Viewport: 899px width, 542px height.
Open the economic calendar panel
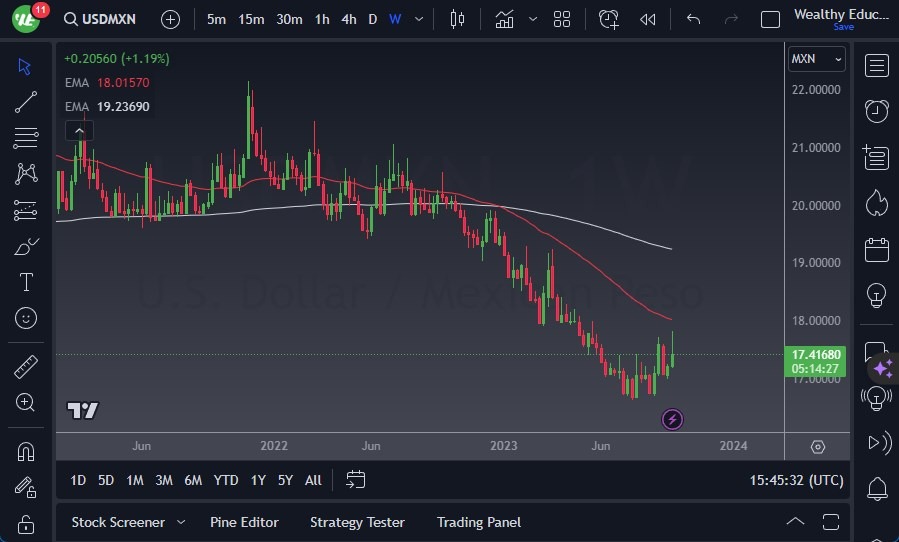[877, 249]
